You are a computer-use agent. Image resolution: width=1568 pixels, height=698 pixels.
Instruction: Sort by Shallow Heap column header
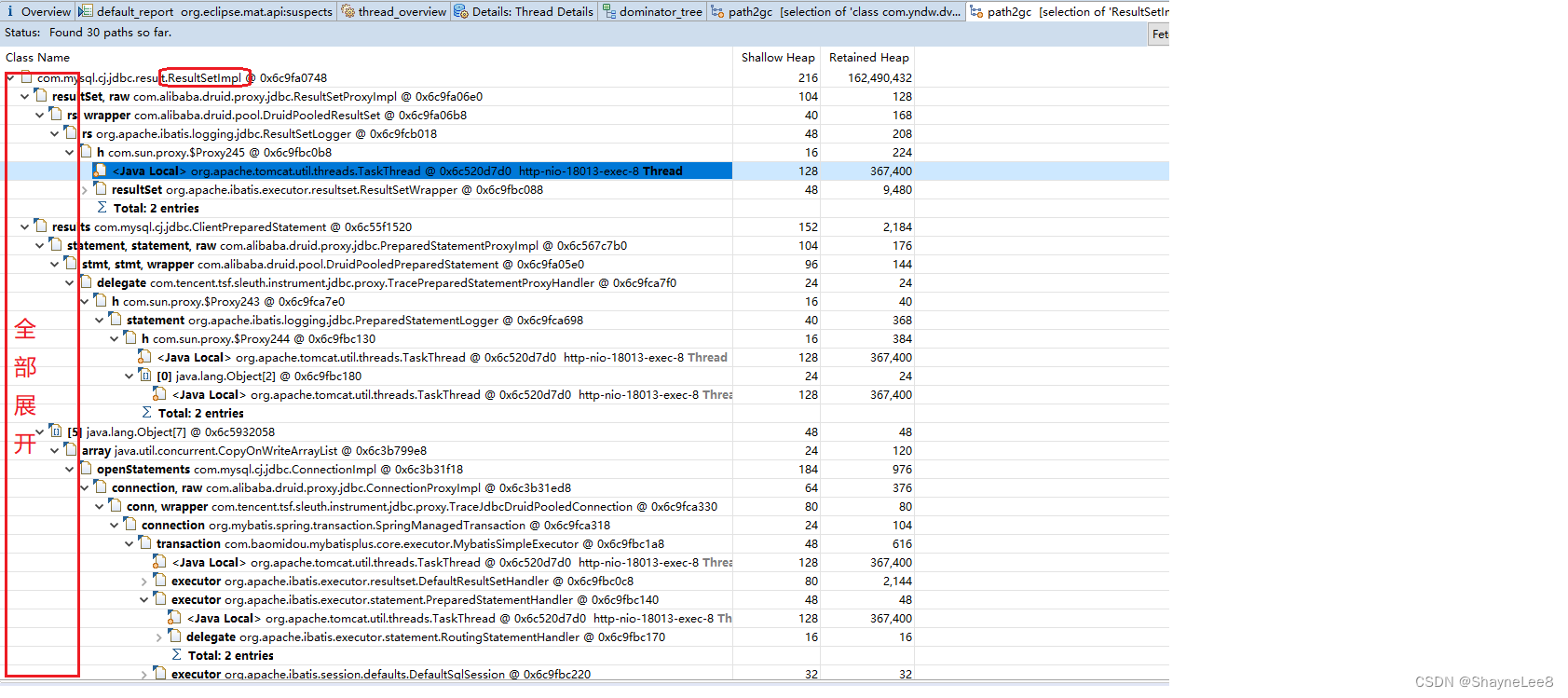(777, 58)
